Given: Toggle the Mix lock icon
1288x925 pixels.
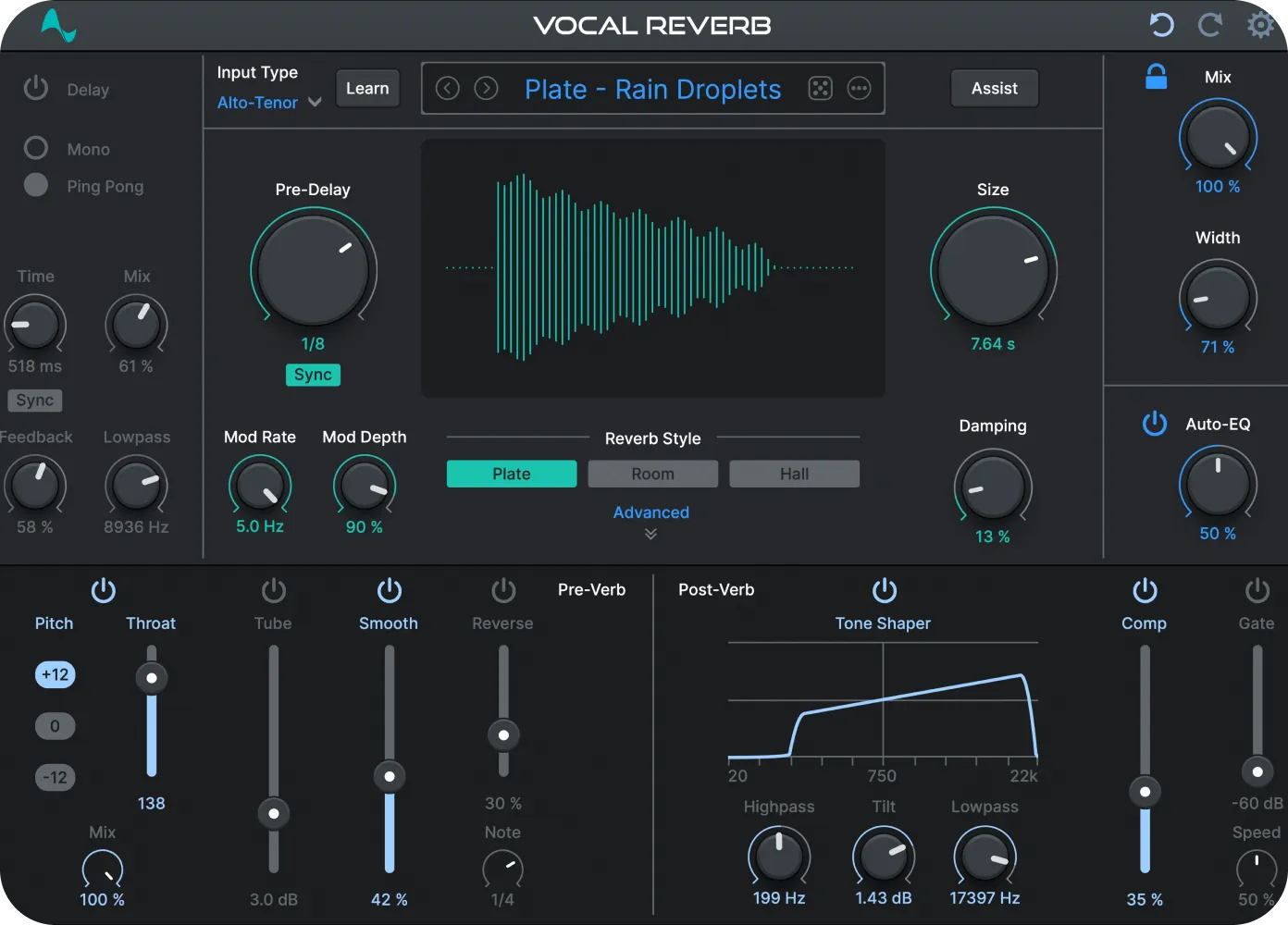Looking at the screenshot, I should 1156,77.
